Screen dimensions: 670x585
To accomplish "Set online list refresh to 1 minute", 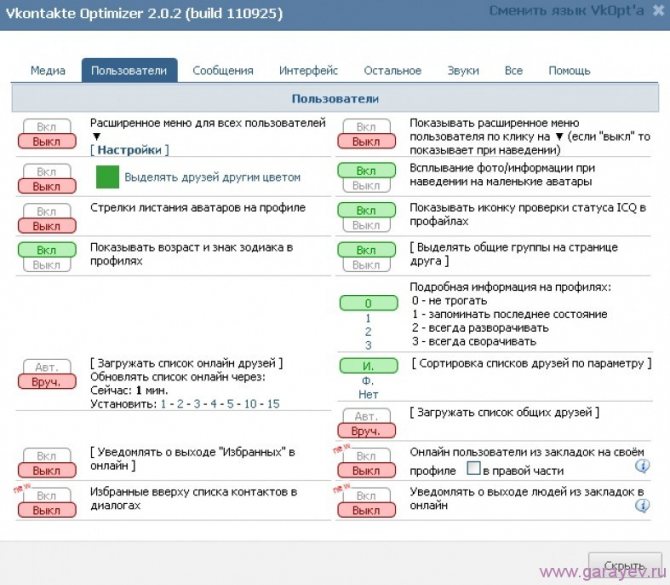I will click(163, 404).
